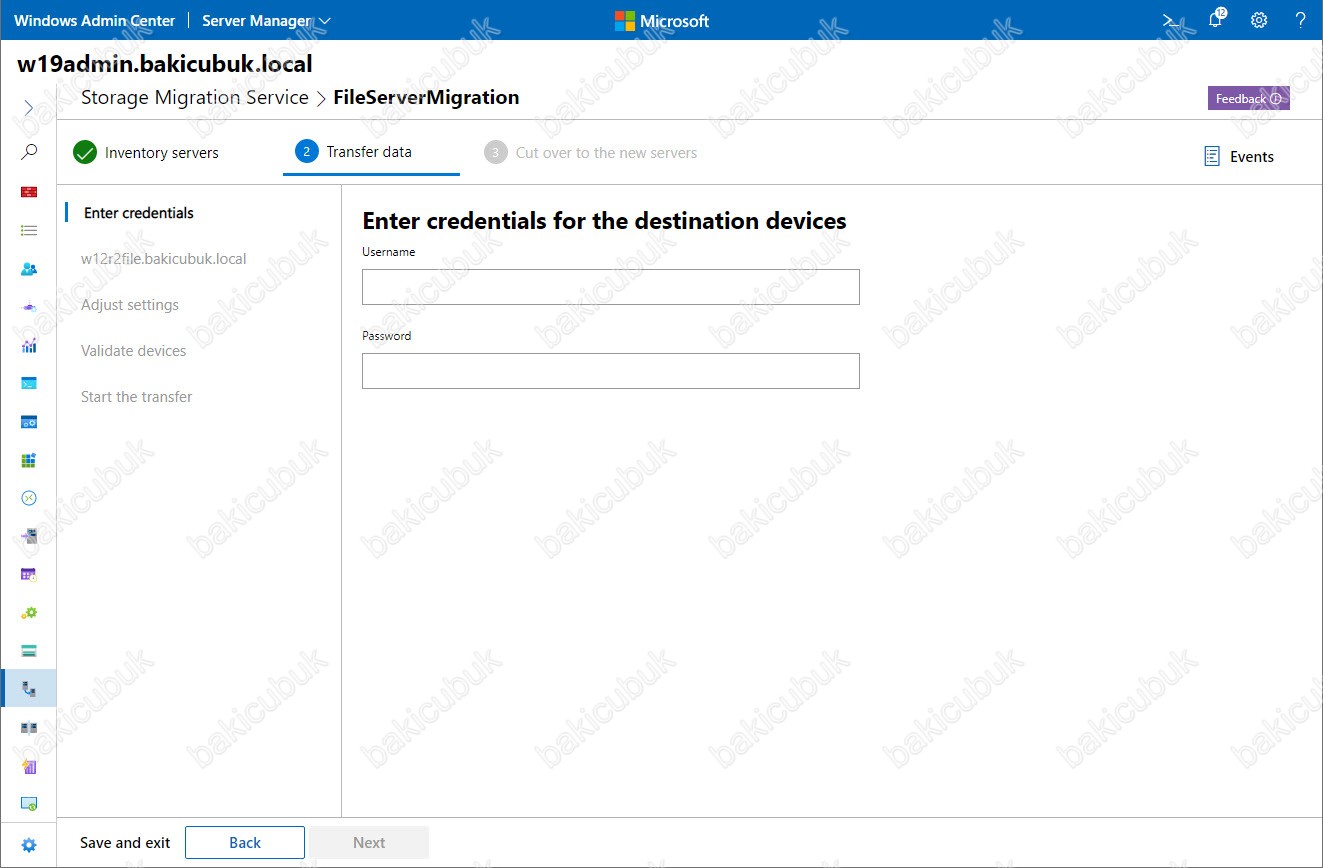This screenshot has width=1323, height=868.
Task: Open the Local users and groups icon
Action: 29,269
